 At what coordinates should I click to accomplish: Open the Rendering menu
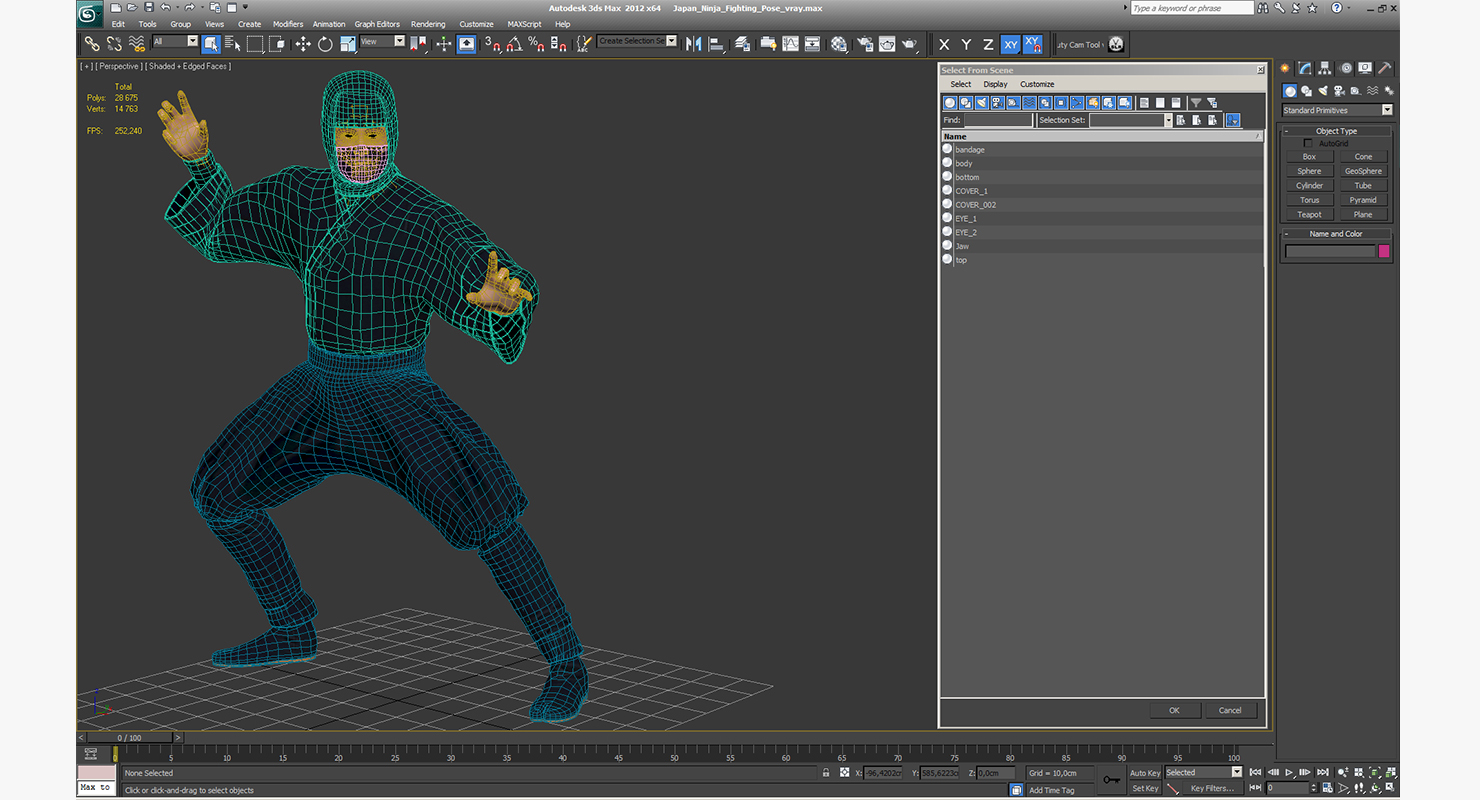tap(428, 24)
